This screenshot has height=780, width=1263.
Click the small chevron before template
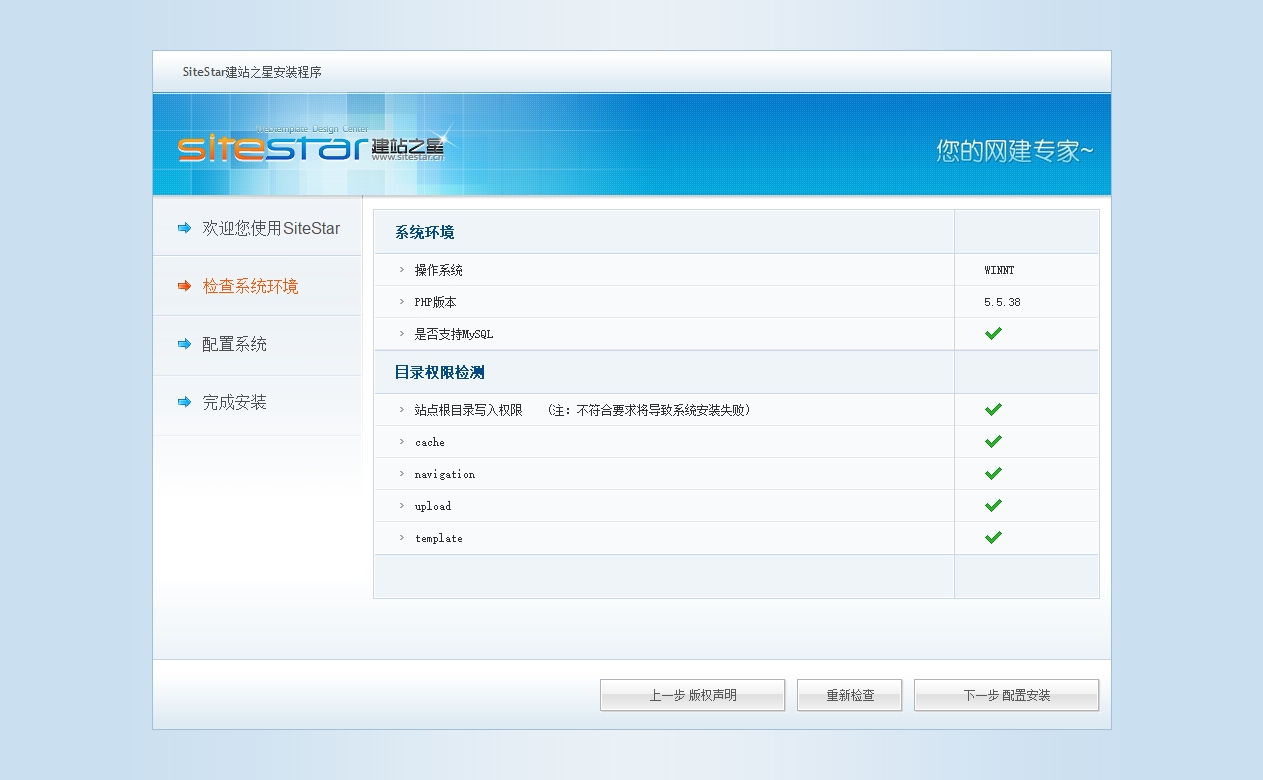pos(402,538)
